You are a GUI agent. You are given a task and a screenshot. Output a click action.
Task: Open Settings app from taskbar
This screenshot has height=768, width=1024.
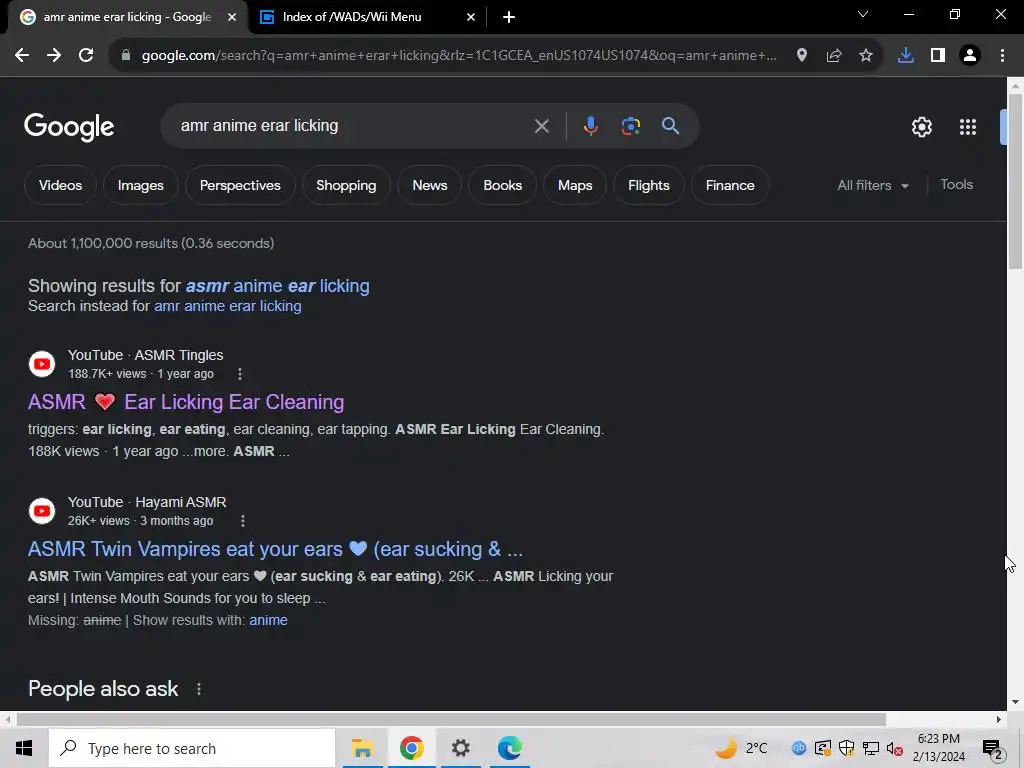(460, 748)
